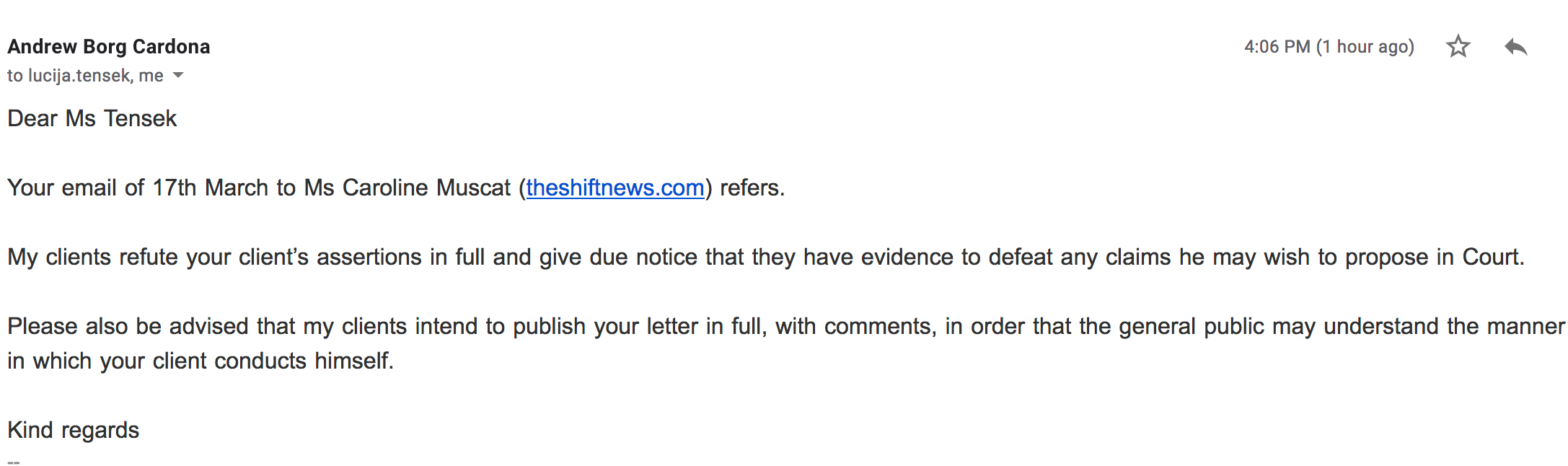Expand recipient details dropdown arrow
The height and width of the screenshot is (466, 1568).
(x=178, y=76)
